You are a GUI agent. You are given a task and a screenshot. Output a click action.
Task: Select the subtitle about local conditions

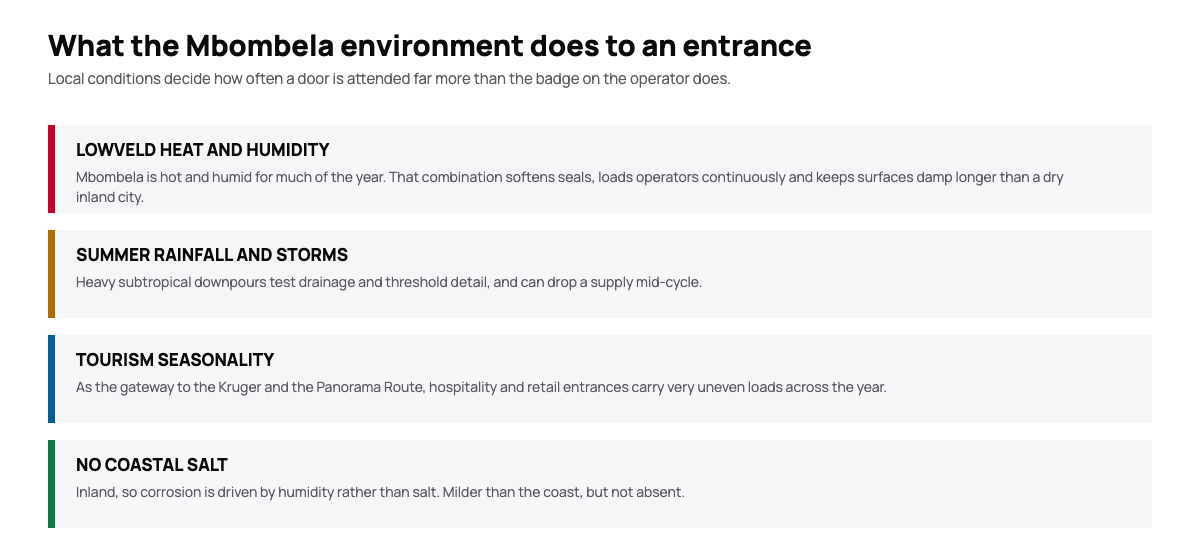(x=389, y=79)
